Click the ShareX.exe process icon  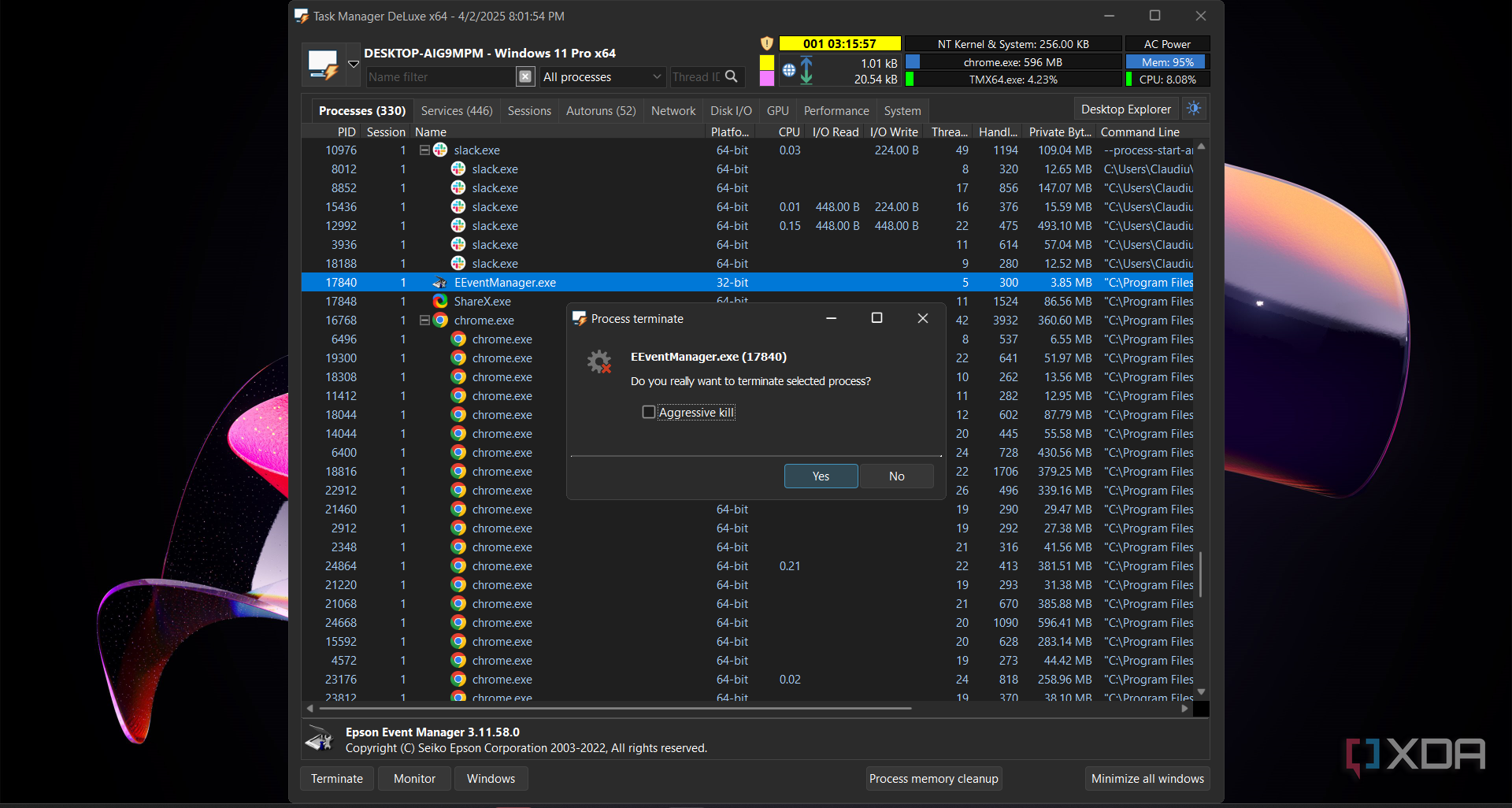pos(440,302)
